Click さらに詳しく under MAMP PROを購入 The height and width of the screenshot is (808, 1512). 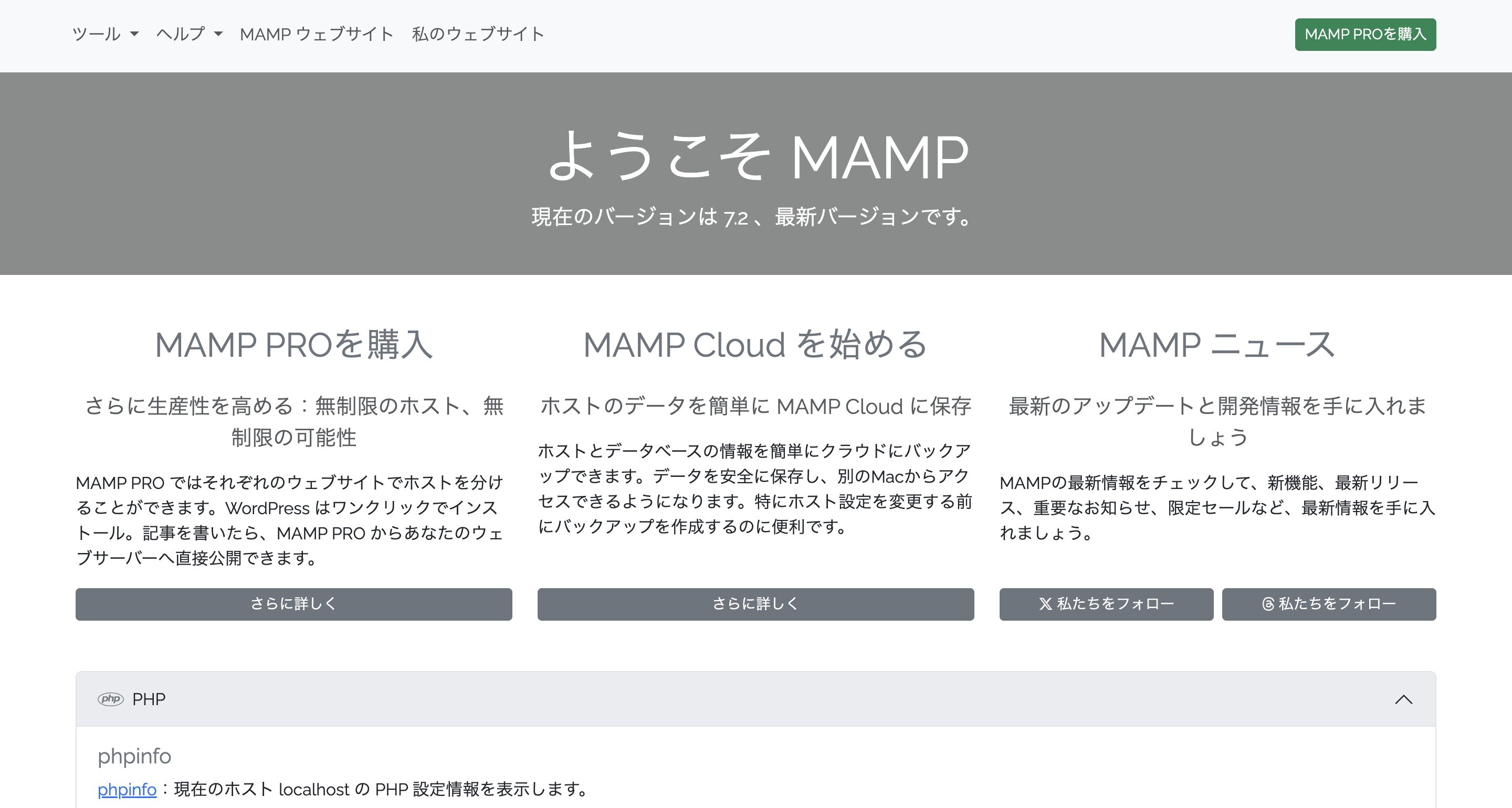tap(293, 604)
